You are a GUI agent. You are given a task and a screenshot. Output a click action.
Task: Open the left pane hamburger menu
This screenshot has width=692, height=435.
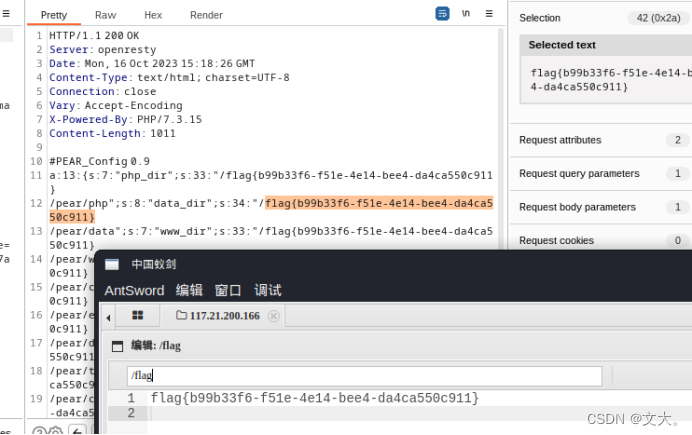tap(6, 14)
